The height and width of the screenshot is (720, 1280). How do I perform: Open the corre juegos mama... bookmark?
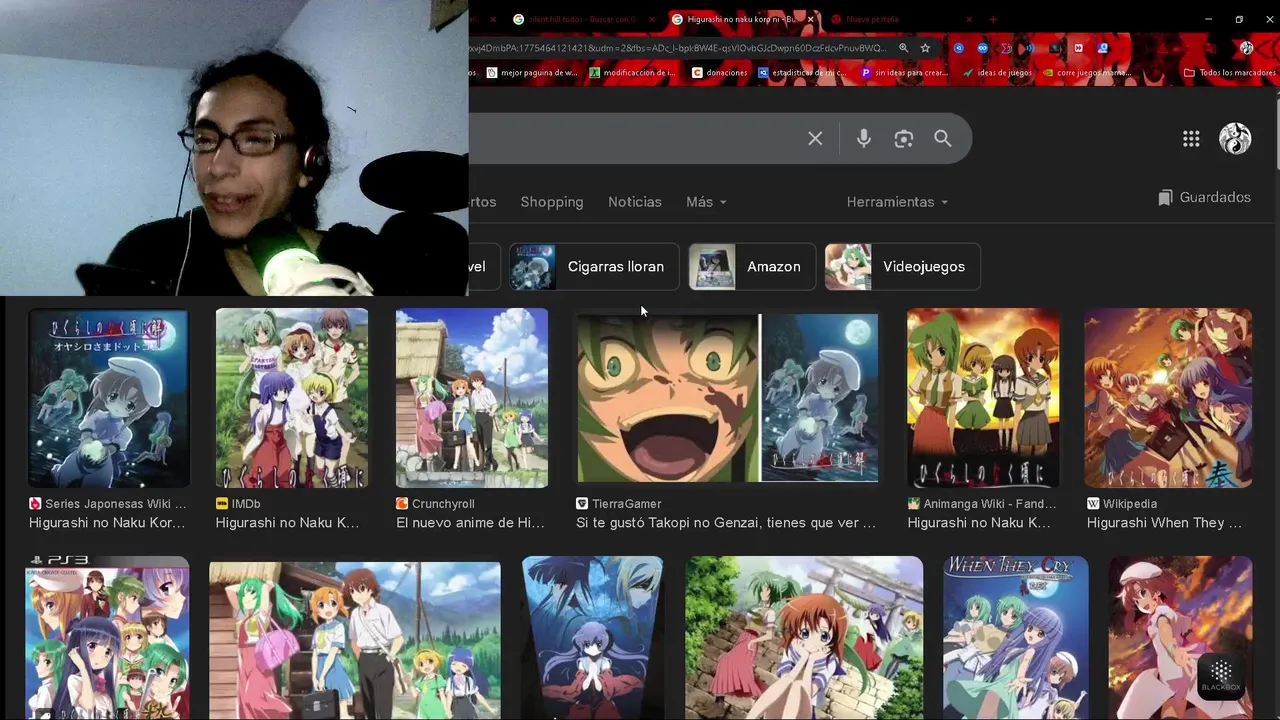click(1087, 73)
